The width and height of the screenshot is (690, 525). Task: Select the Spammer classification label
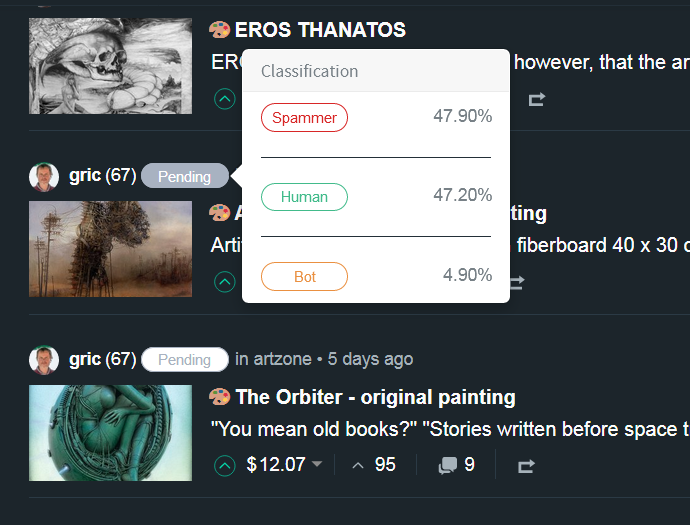pyautogui.click(x=304, y=117)
